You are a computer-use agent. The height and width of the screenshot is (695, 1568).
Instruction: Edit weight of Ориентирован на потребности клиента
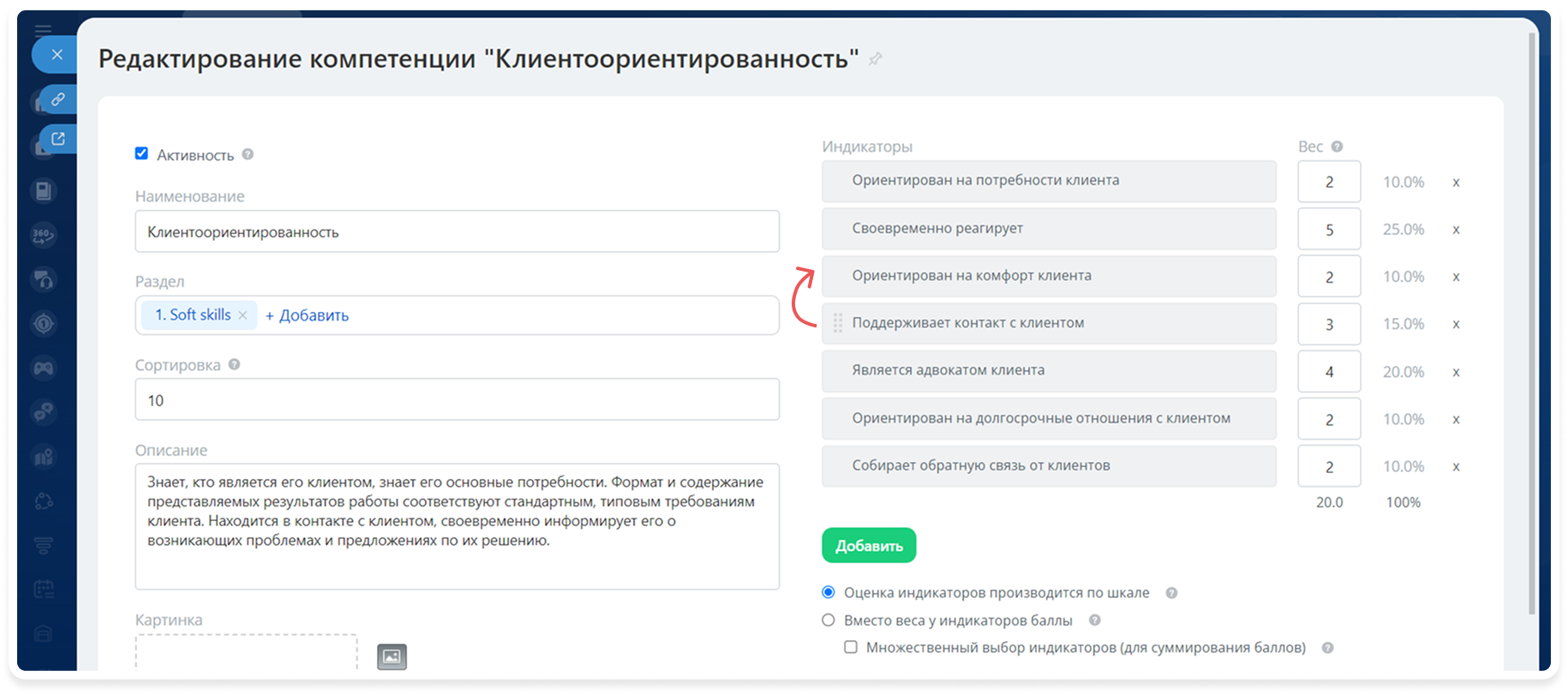point(1329,182)
